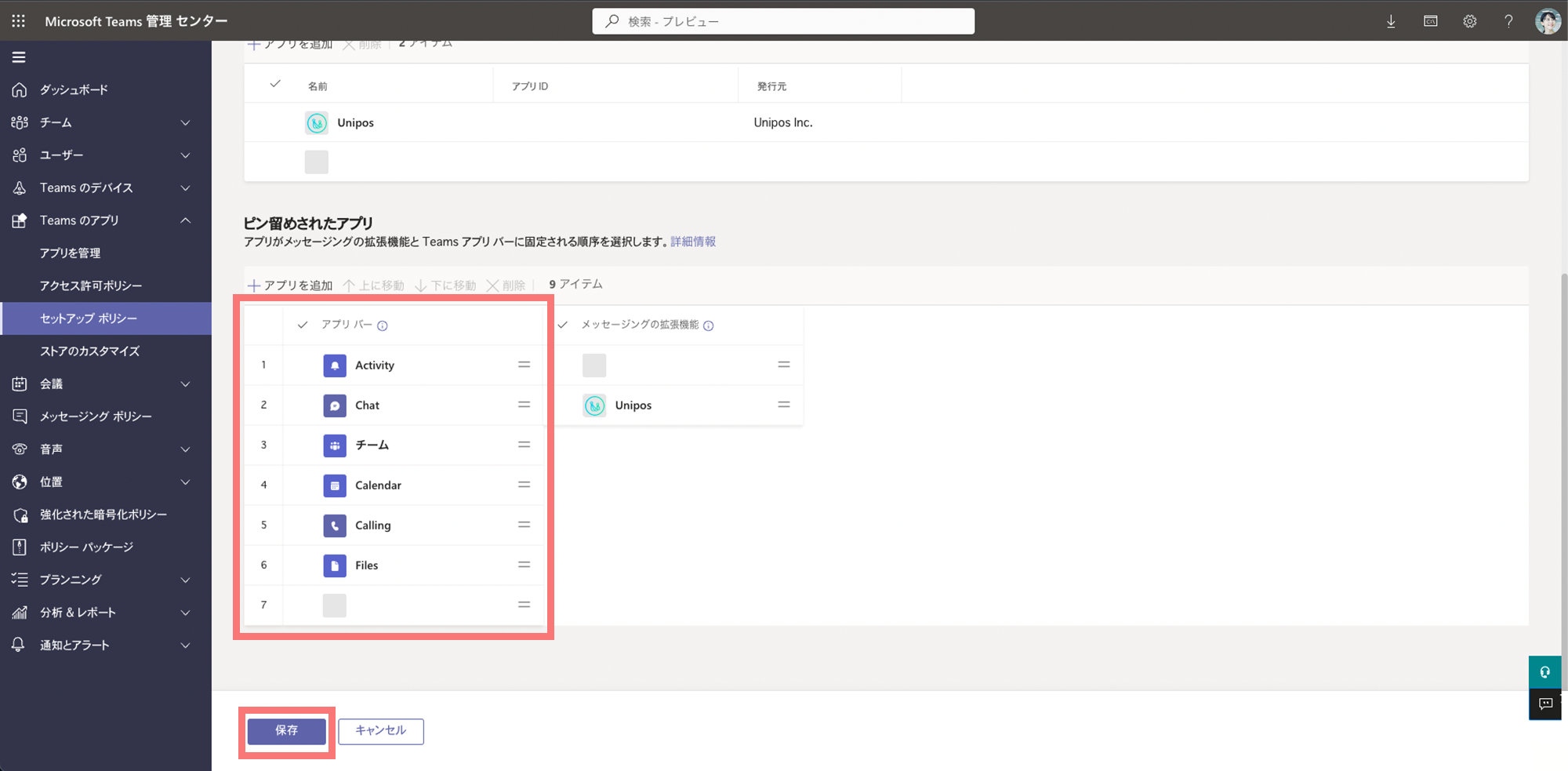Expand the チーム navigation section

[x=186, y=123]
